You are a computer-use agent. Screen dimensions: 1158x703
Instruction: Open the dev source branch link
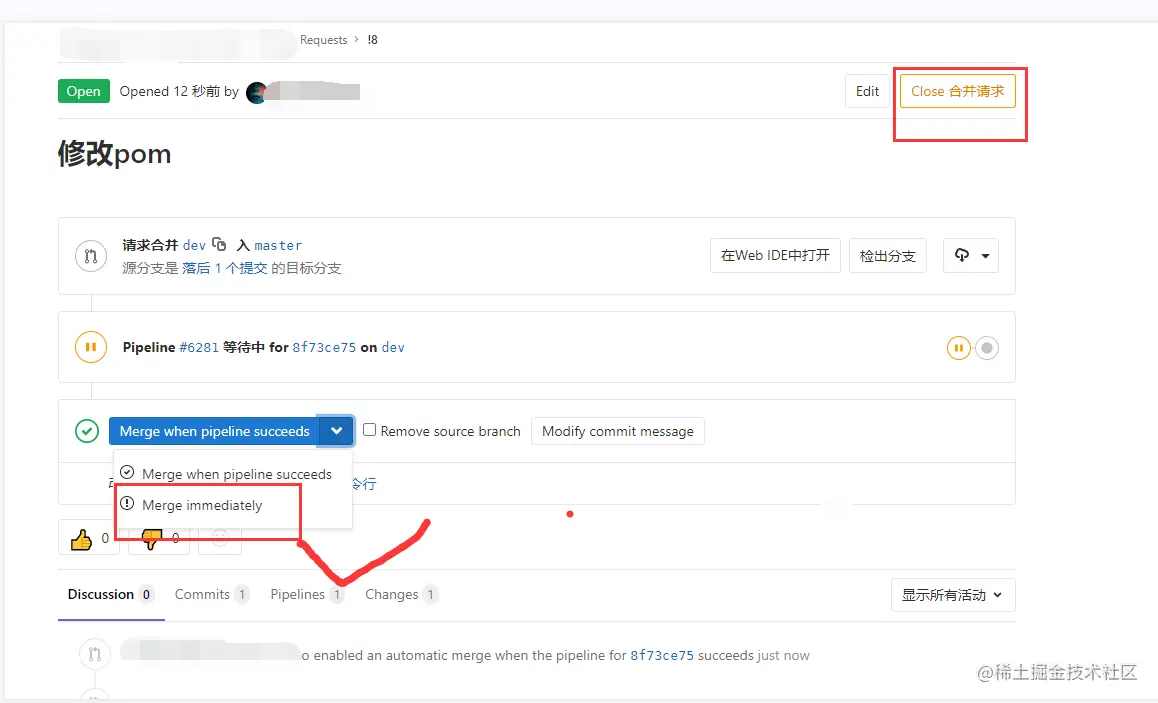click(194, 245)
